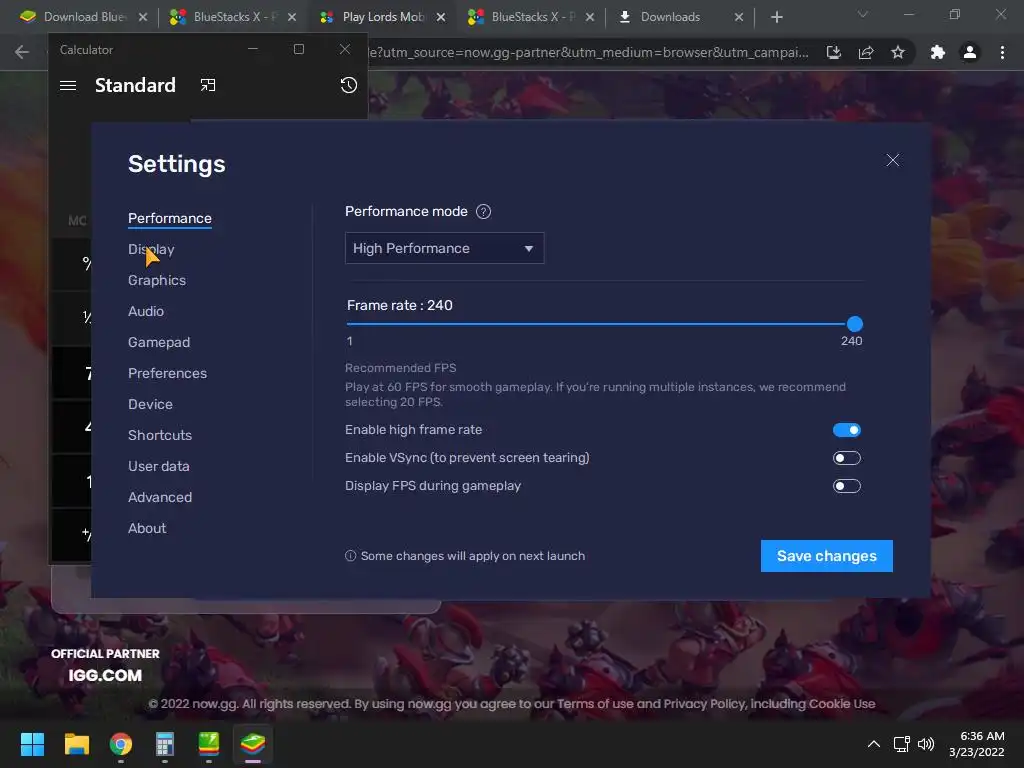Open File Explorer from the taskbar
1024x768 pixels.
tap(76, 744)
